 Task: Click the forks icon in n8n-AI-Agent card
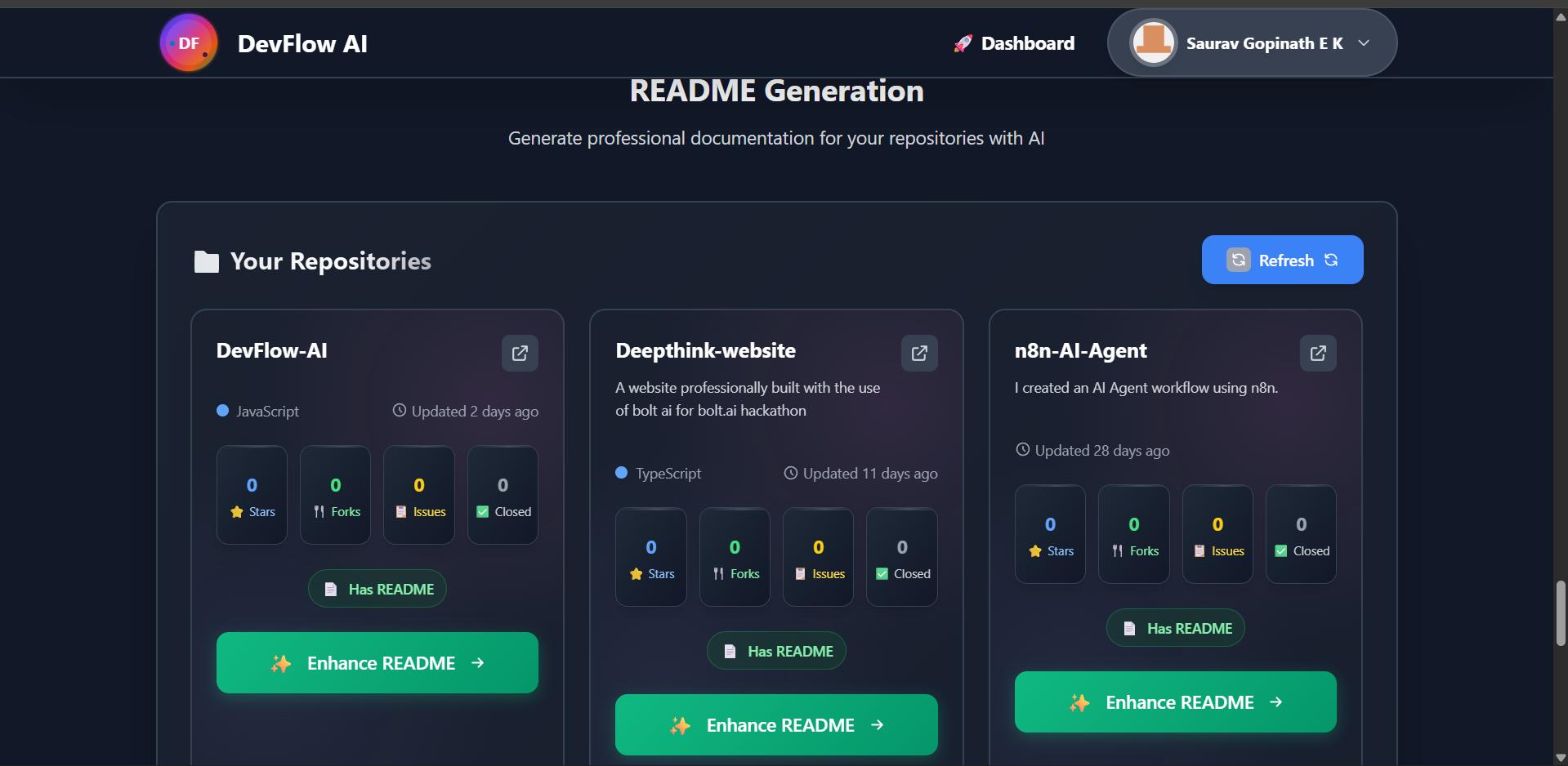pyautogui.click(x=1118, y=551)
